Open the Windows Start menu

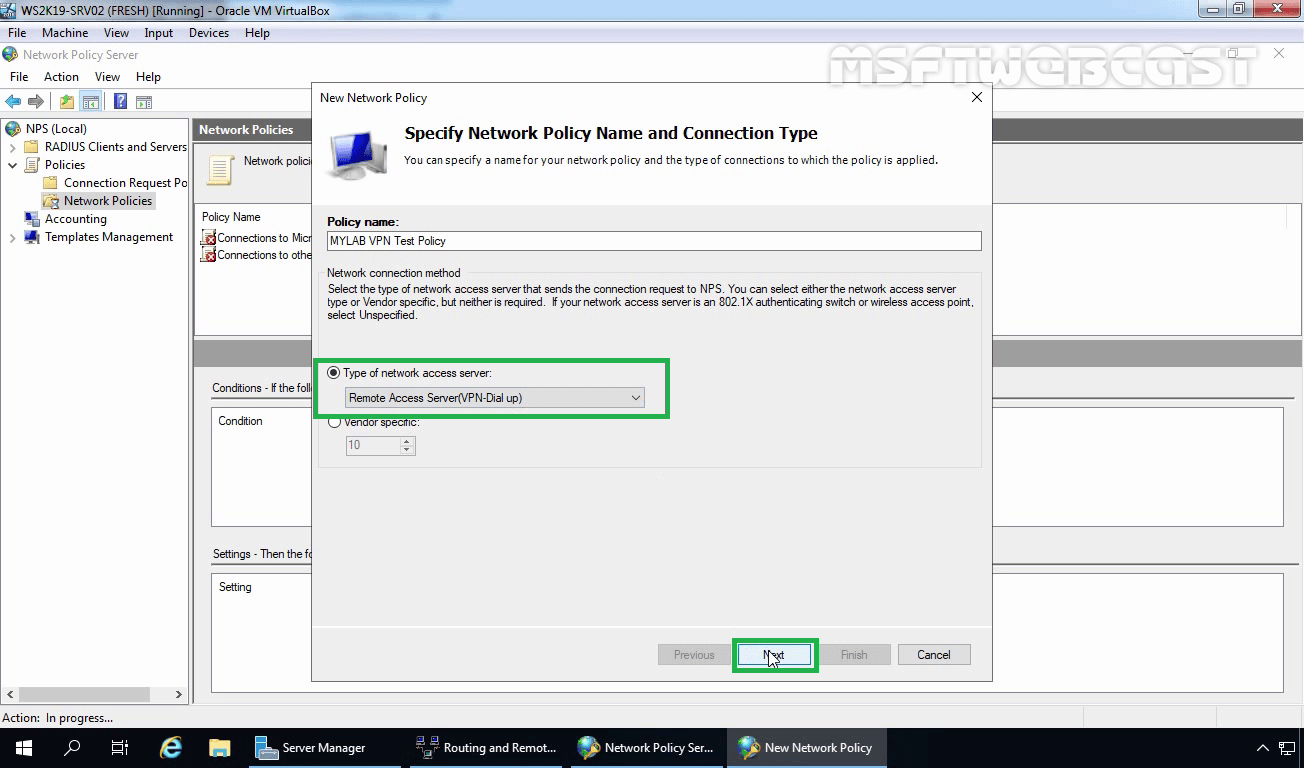(24, 748)
